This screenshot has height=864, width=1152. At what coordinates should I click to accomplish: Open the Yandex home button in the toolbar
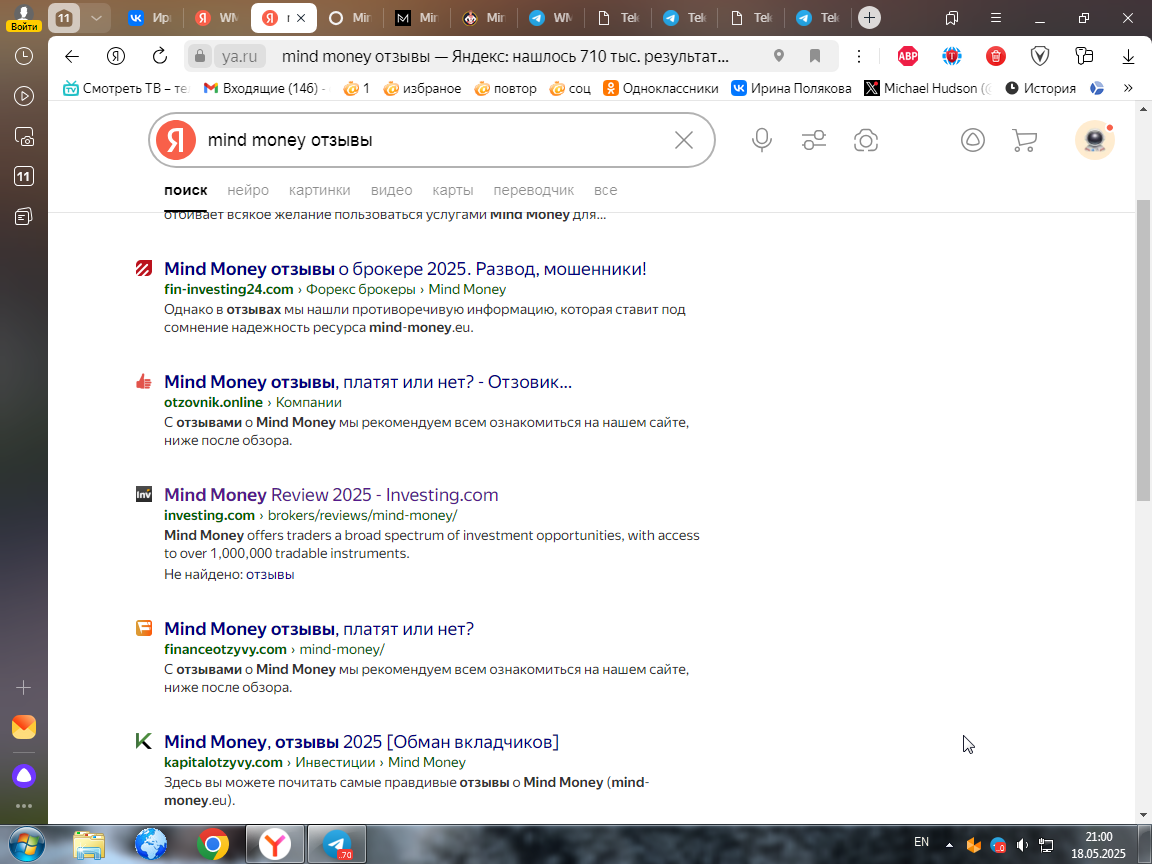(116, 56)
